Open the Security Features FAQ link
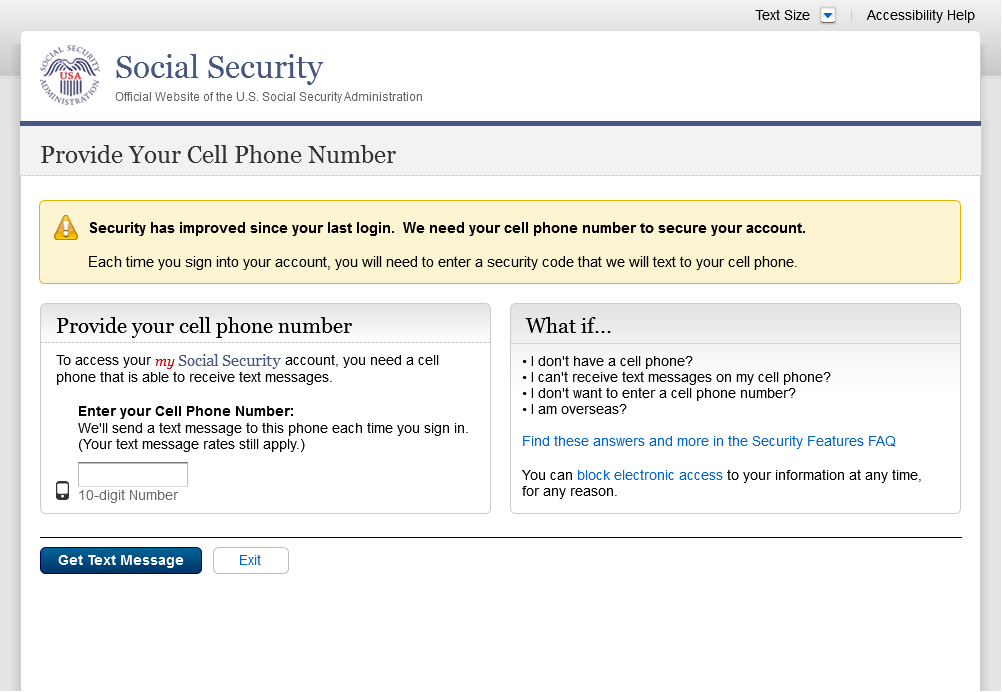1002x692 pixels. click(x=708, y=441)
